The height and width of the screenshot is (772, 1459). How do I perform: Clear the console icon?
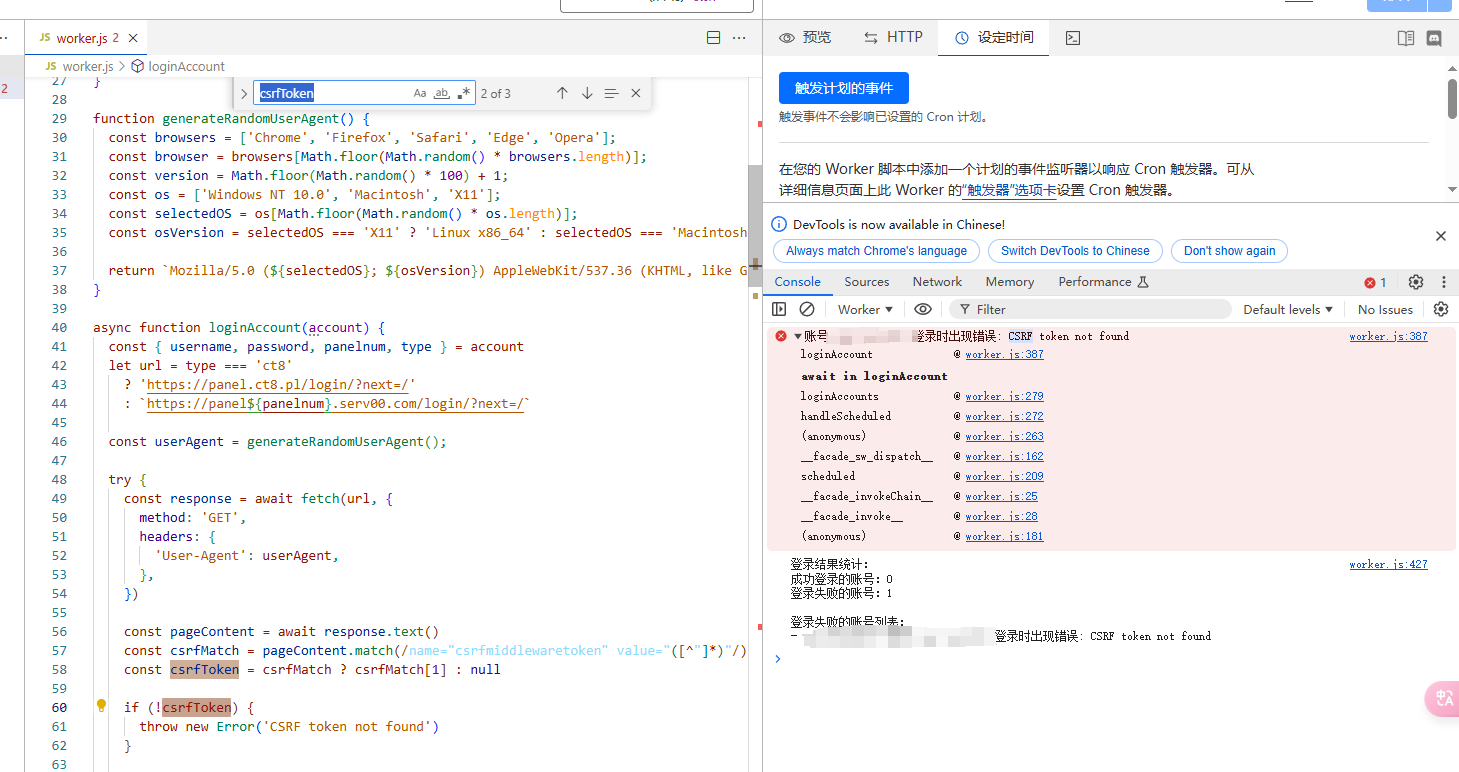coord(807,309)
